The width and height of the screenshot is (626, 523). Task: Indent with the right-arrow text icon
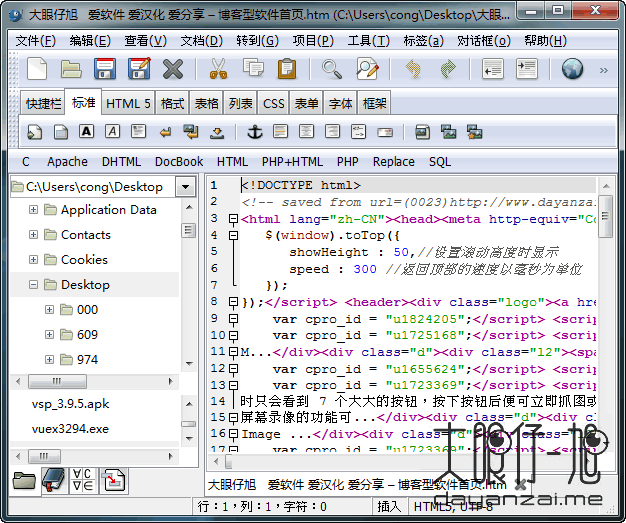(527, 69)
